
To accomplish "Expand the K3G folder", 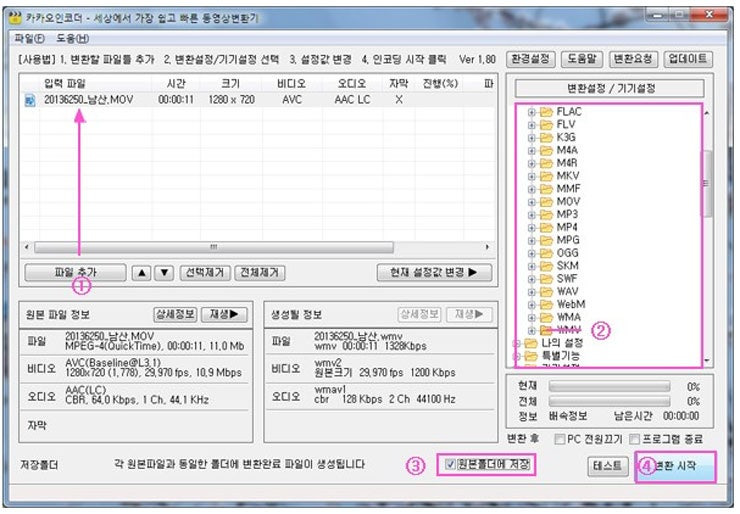I will pyautogui.click(x=531, y=138).
